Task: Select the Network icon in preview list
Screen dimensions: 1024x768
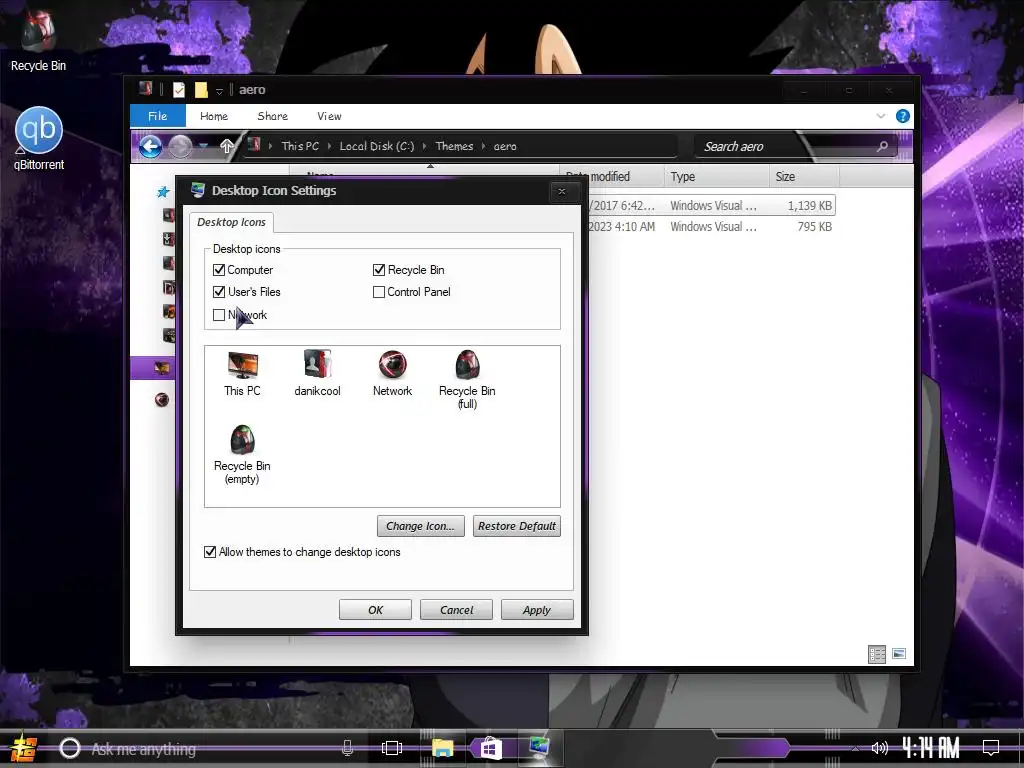Action: [392, 374]
